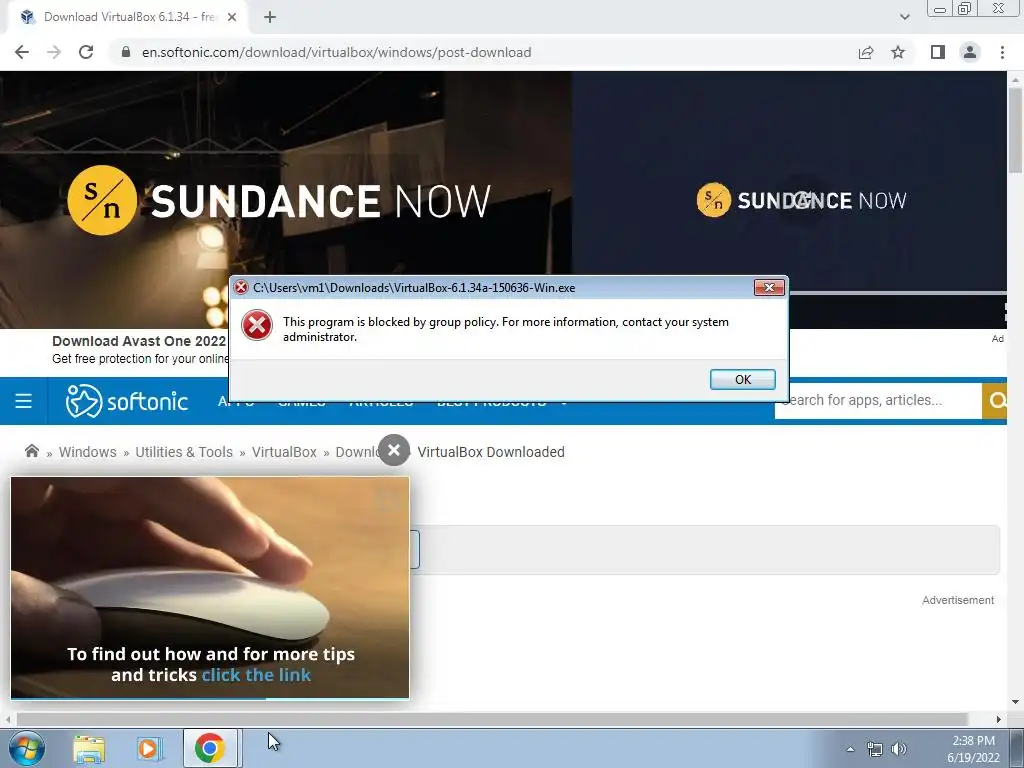Open Utilities & Tools breadcrumb link
1024x768 pixels.
(184, 452)
